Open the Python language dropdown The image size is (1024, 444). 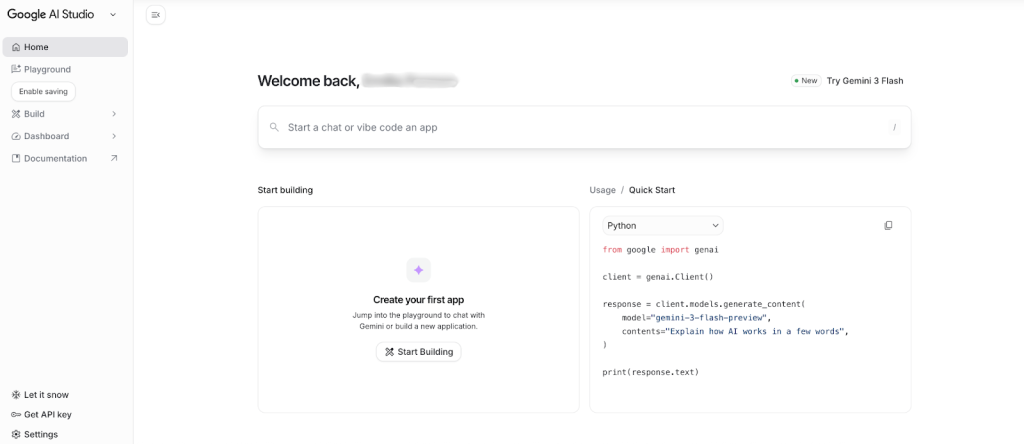point(662,226)
